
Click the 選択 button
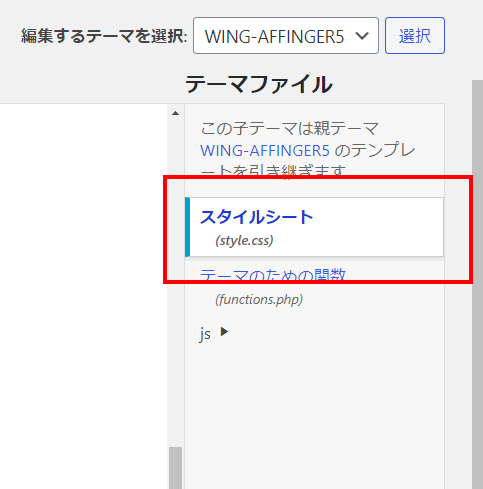tap(415, 36)
